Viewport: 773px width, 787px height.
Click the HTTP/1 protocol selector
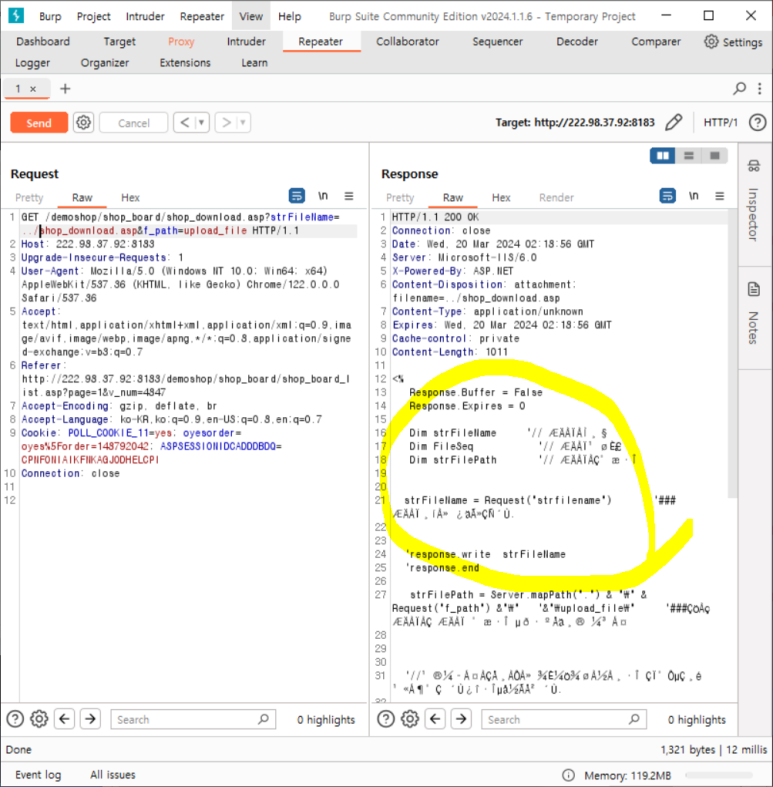(720, 122)
